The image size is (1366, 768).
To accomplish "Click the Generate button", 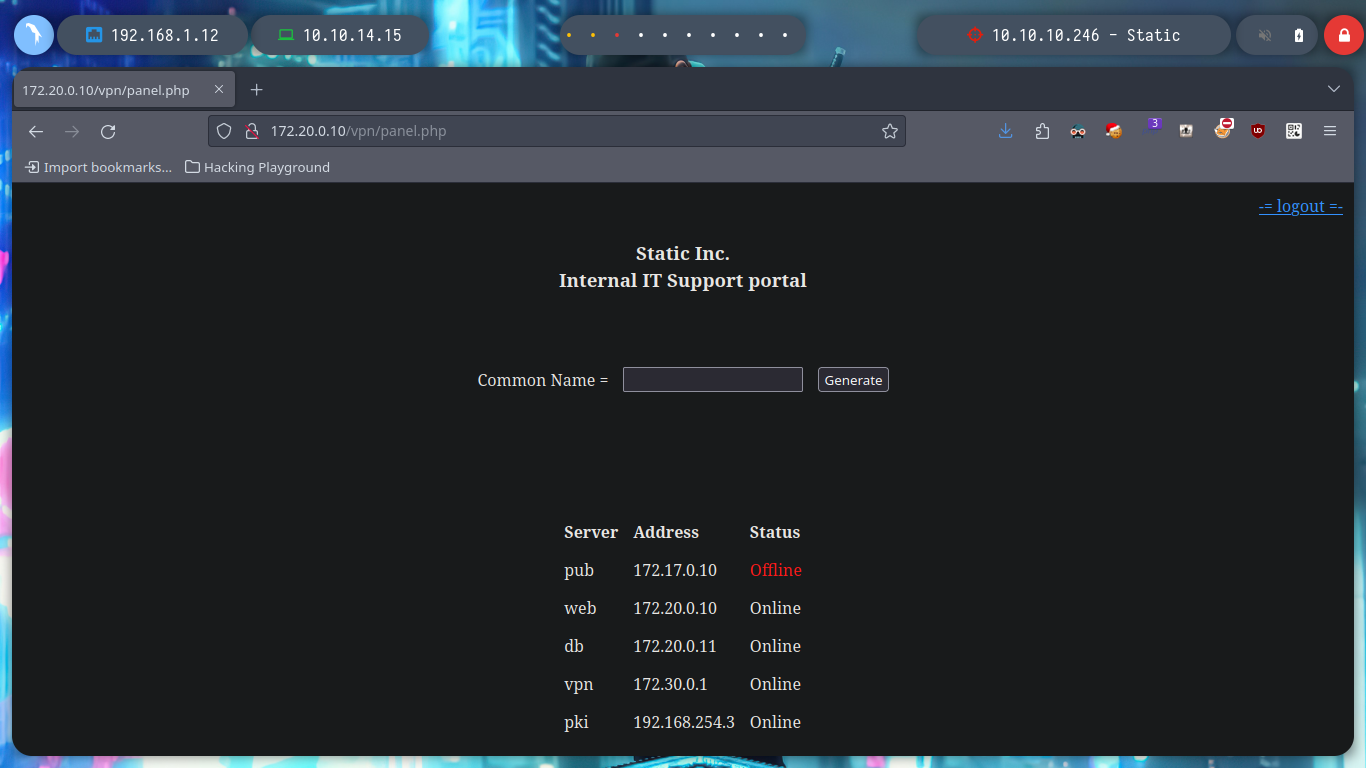I will pyautogui.click(x=853, y=380).
